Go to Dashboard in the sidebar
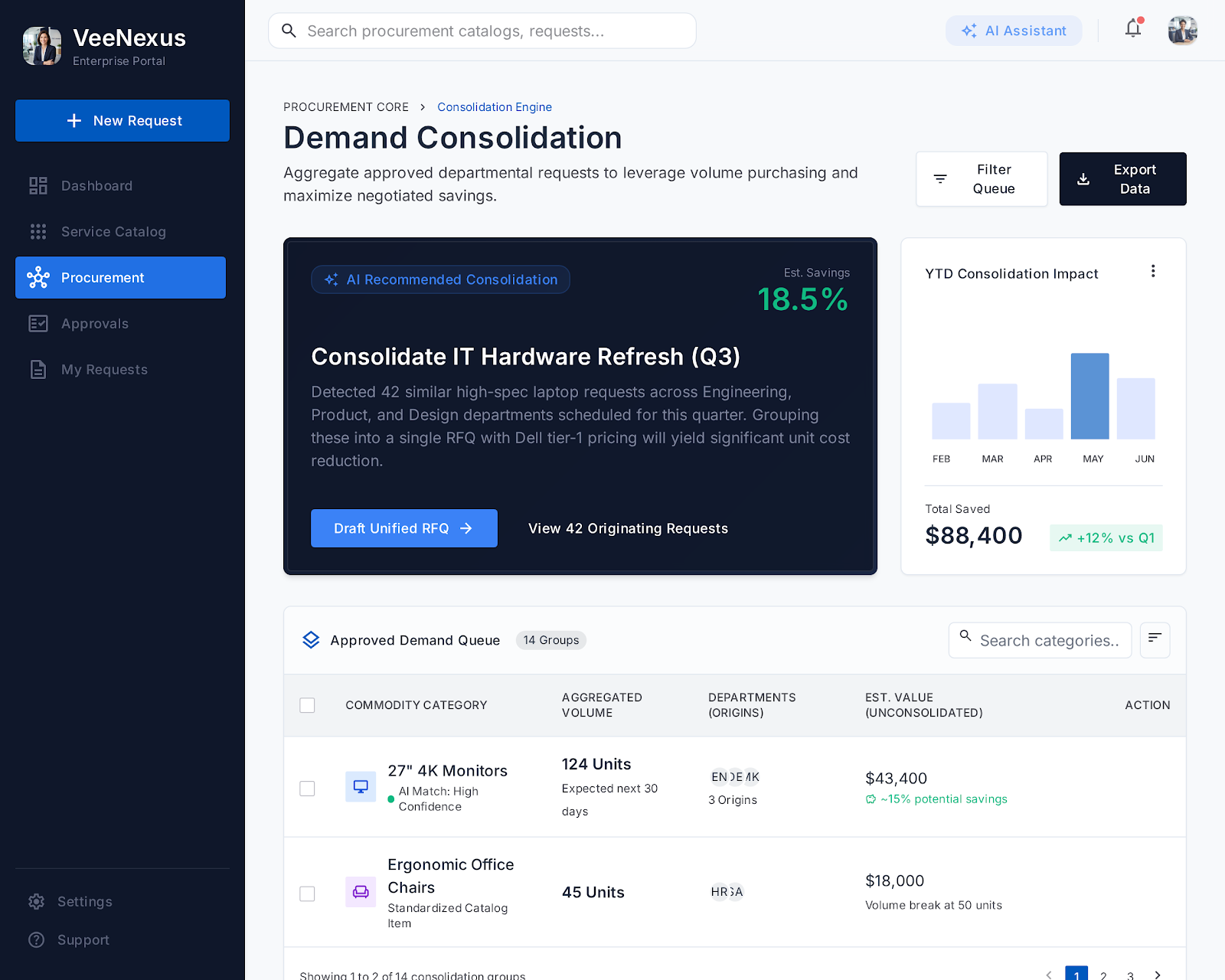This screenshot has height=980, width=1225. pyautogui.click(x=120, y=185)
